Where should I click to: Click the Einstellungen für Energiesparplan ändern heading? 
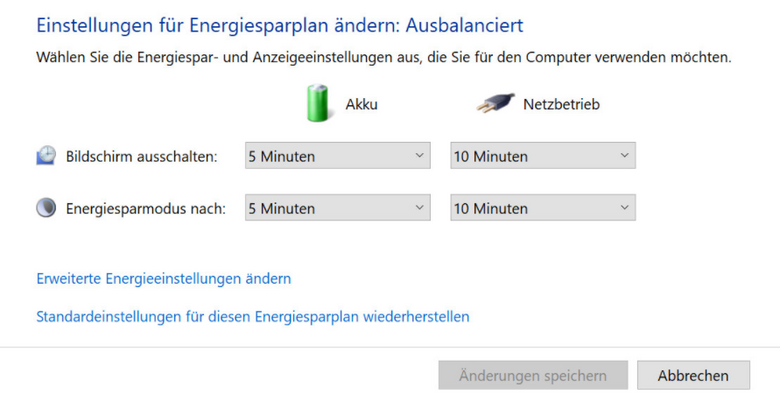point(280,25)
